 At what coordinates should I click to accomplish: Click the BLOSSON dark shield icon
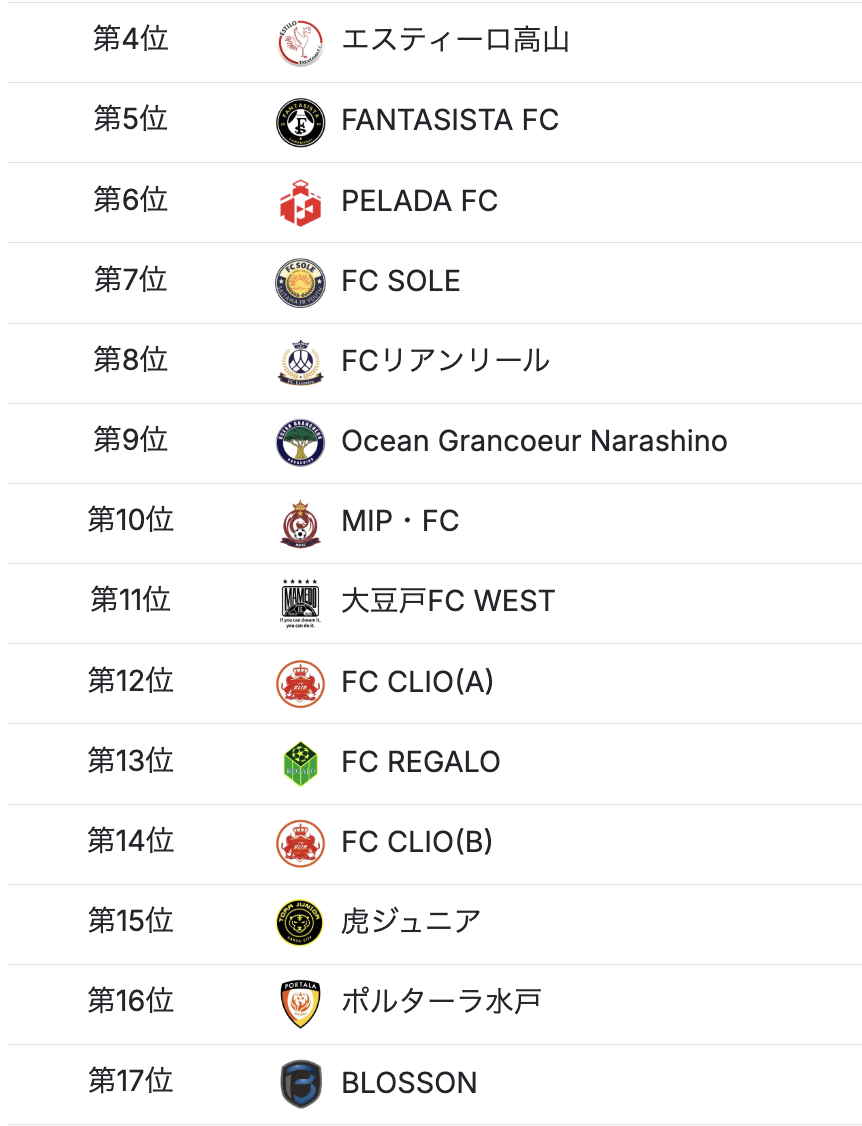[x=300, y=1084]
